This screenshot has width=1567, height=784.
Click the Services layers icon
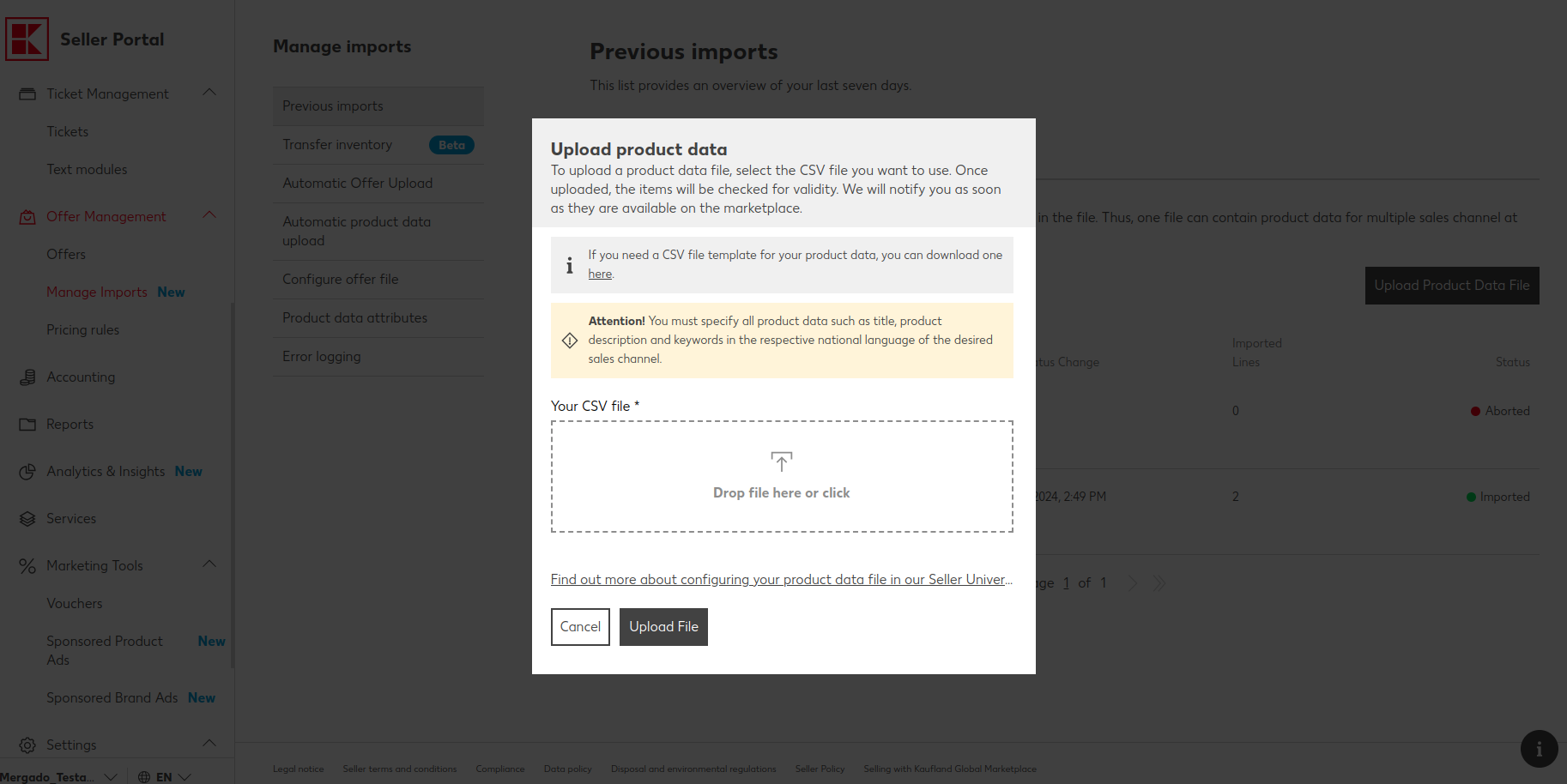(27, 519)
